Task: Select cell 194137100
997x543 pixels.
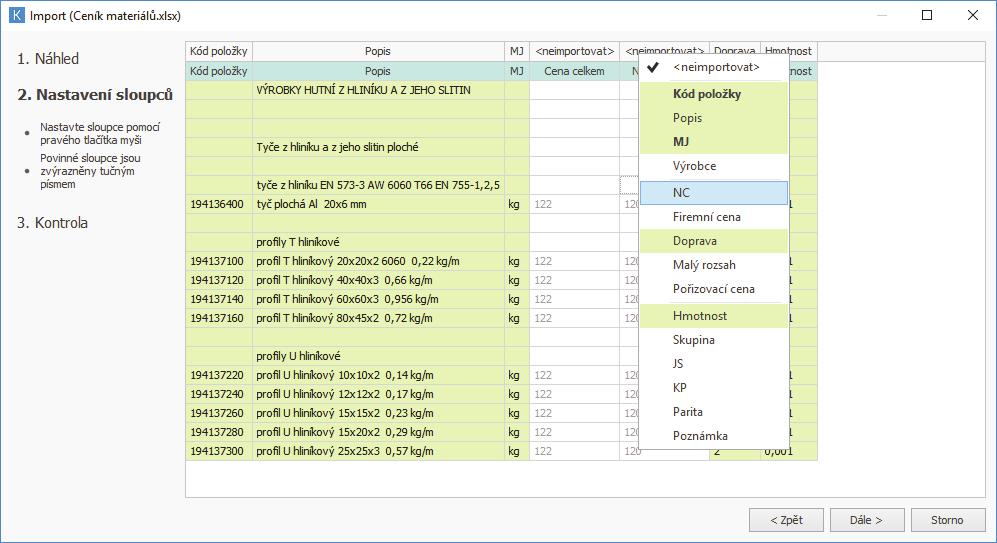Action: click(219, 261)
